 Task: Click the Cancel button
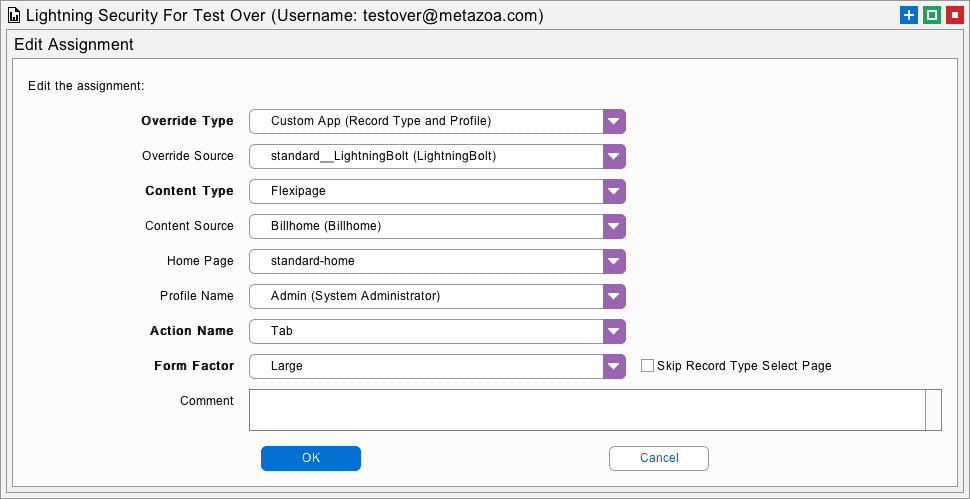pyautogui.click(x=659, y=458)
